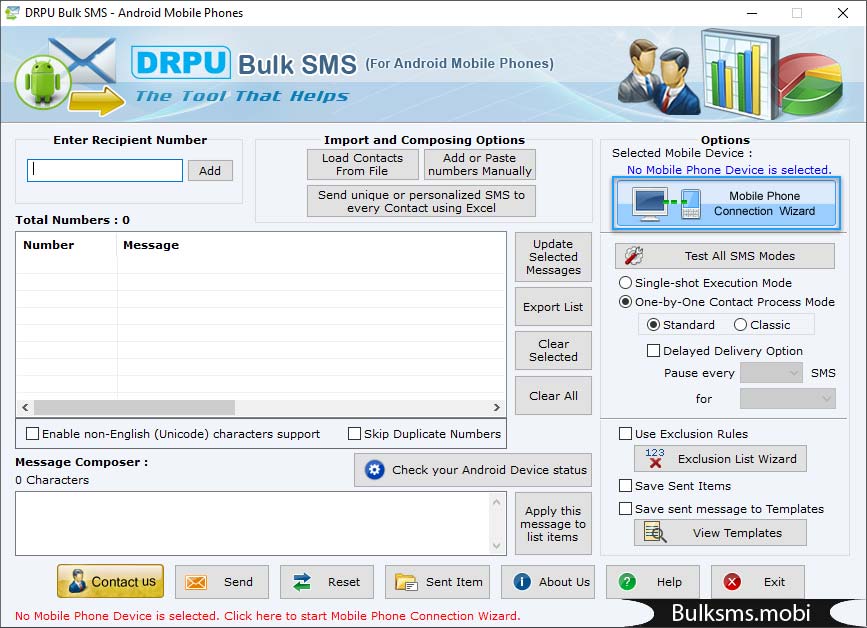Open the Pause every SMS dropdown
Viewport: 867px width, 628px height.
771,373
